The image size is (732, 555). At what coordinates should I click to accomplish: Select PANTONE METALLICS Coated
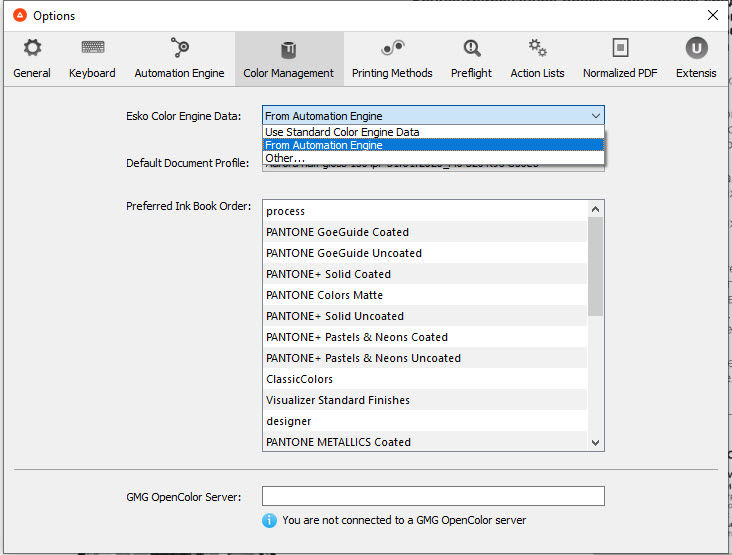(425, 442)
